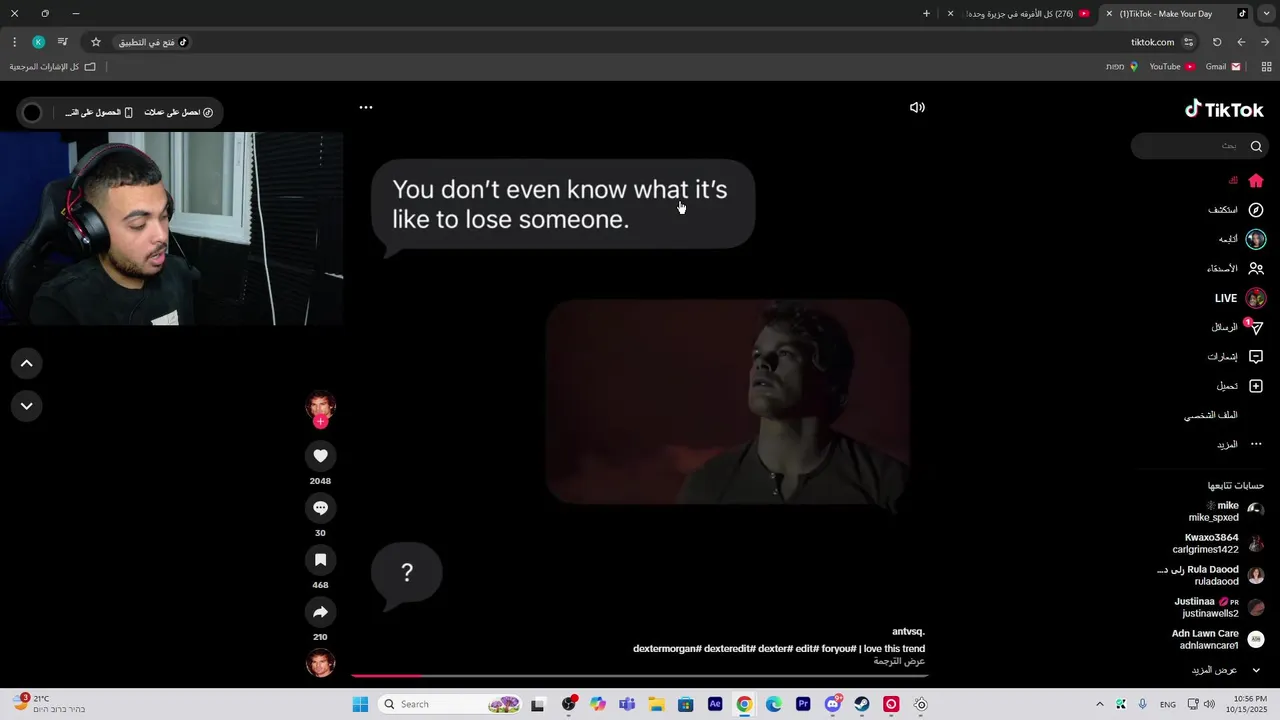The width and height of the screenshot is (1280, 720).
Task: Open the round dark profile circle at top left
Action: click(32, 113)
